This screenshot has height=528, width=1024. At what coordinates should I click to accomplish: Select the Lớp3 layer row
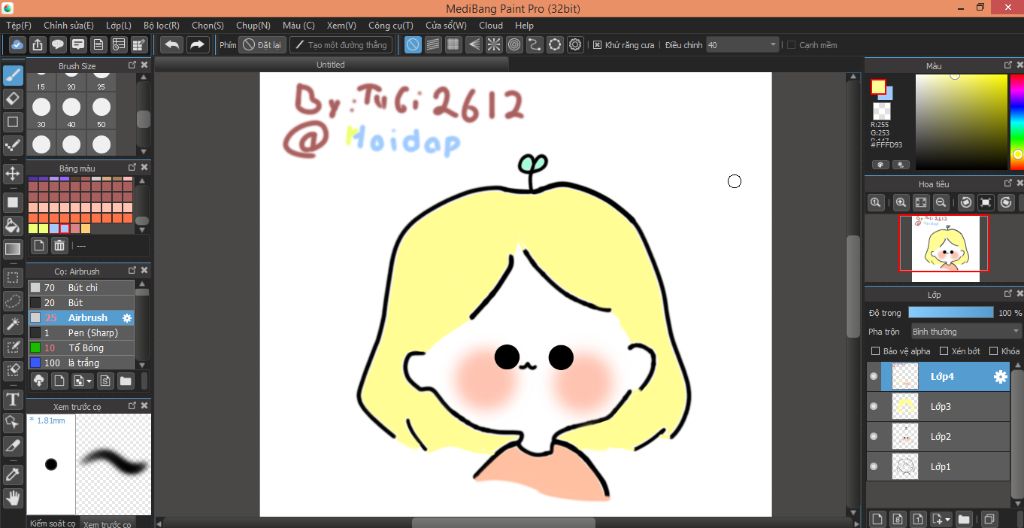tap(945, 406)
